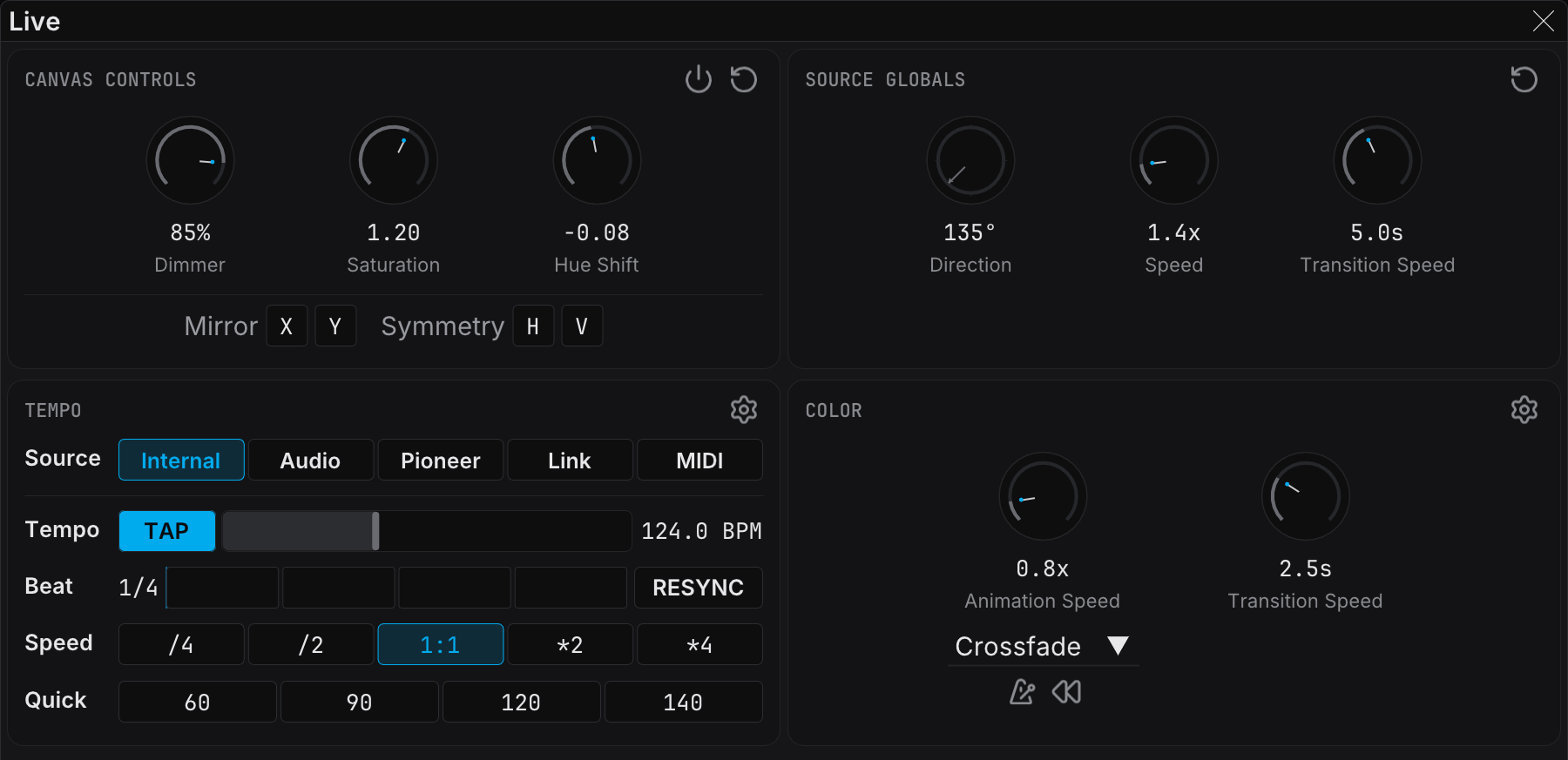Viewport: 1568px width, 760px height.
Task: Set tempo speed to /4
Action: [181, 644]
